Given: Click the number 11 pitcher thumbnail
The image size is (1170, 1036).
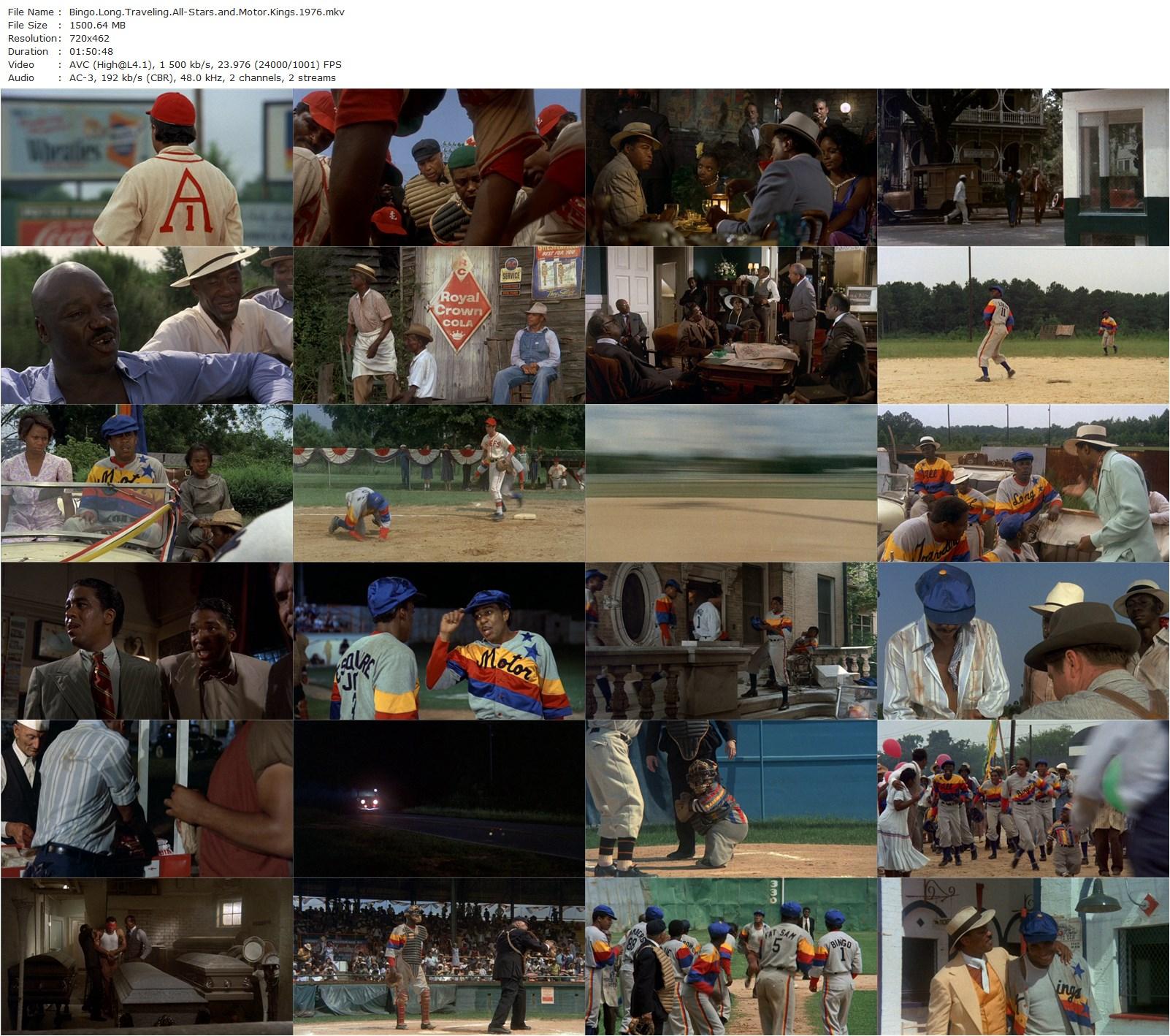Looking at the screenshot, I should point(1022,325).
